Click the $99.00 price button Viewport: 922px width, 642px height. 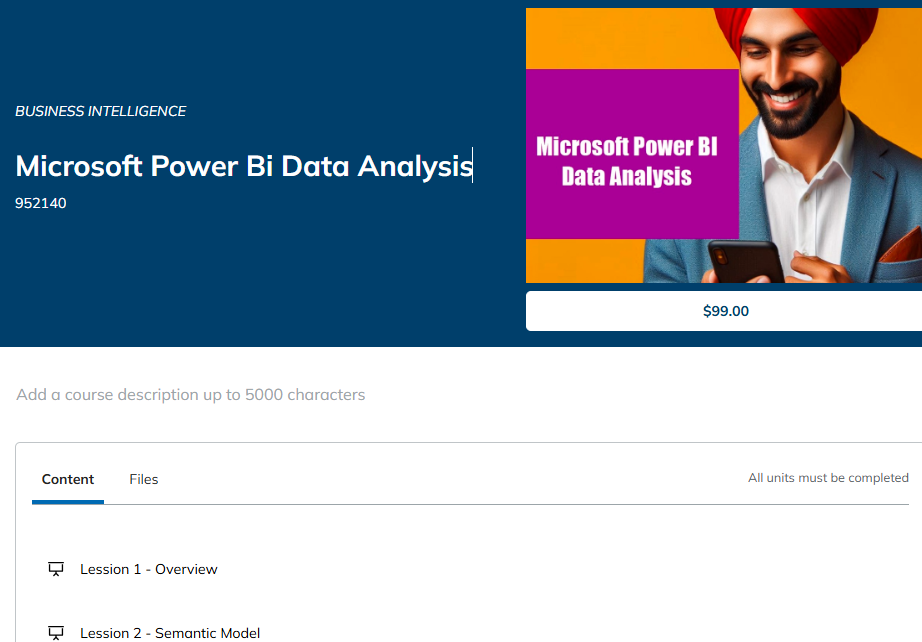click(726, 311)
